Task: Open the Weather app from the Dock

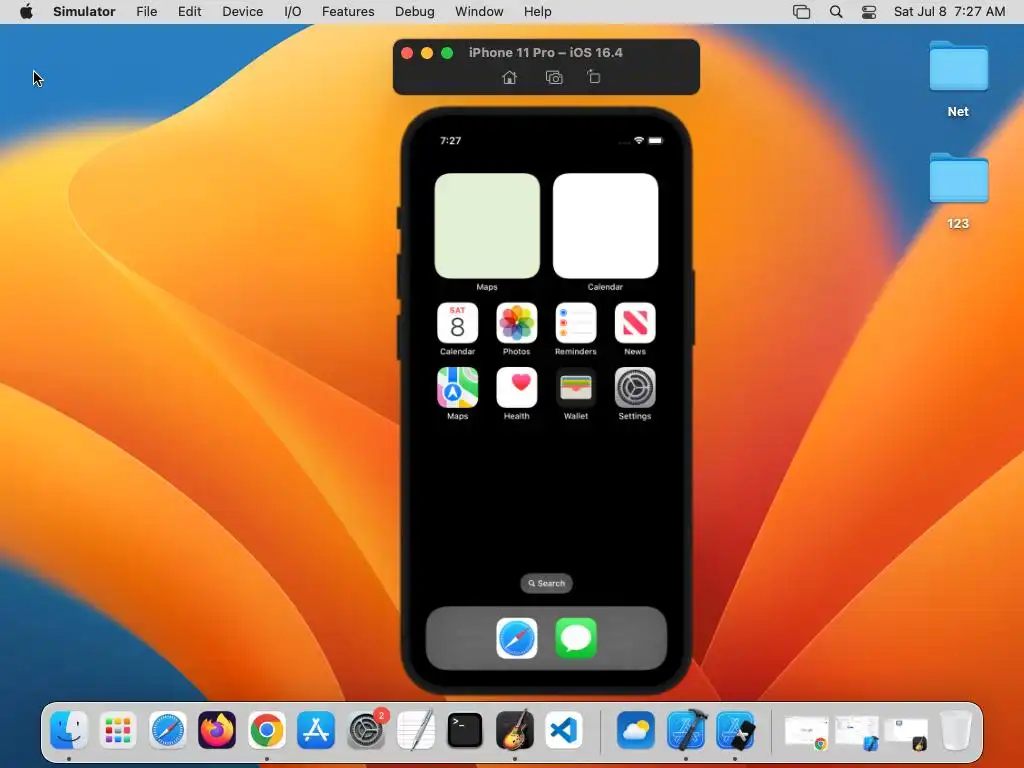Action: pyautogui.click(x=635, y=729)
